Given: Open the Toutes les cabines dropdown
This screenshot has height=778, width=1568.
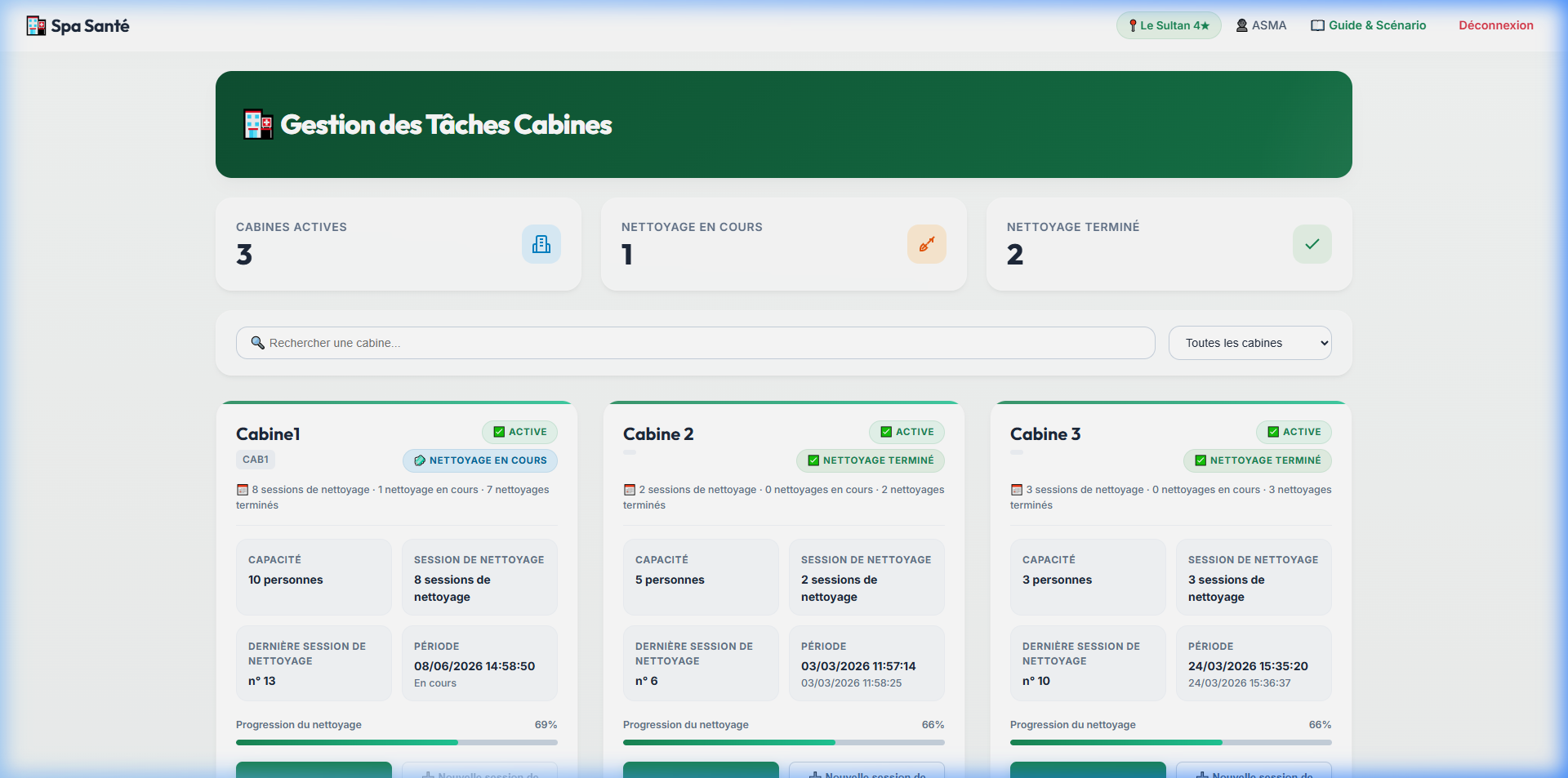Looking at the screenshot, I should coord(1250,343).
